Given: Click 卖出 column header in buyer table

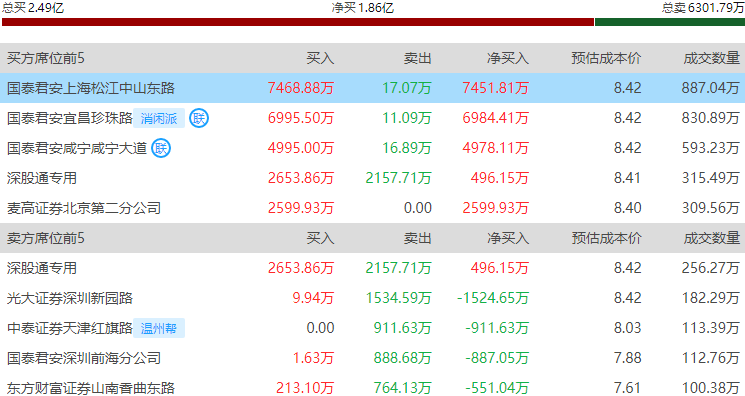Looking at the screenshot, I should [418, 58].
